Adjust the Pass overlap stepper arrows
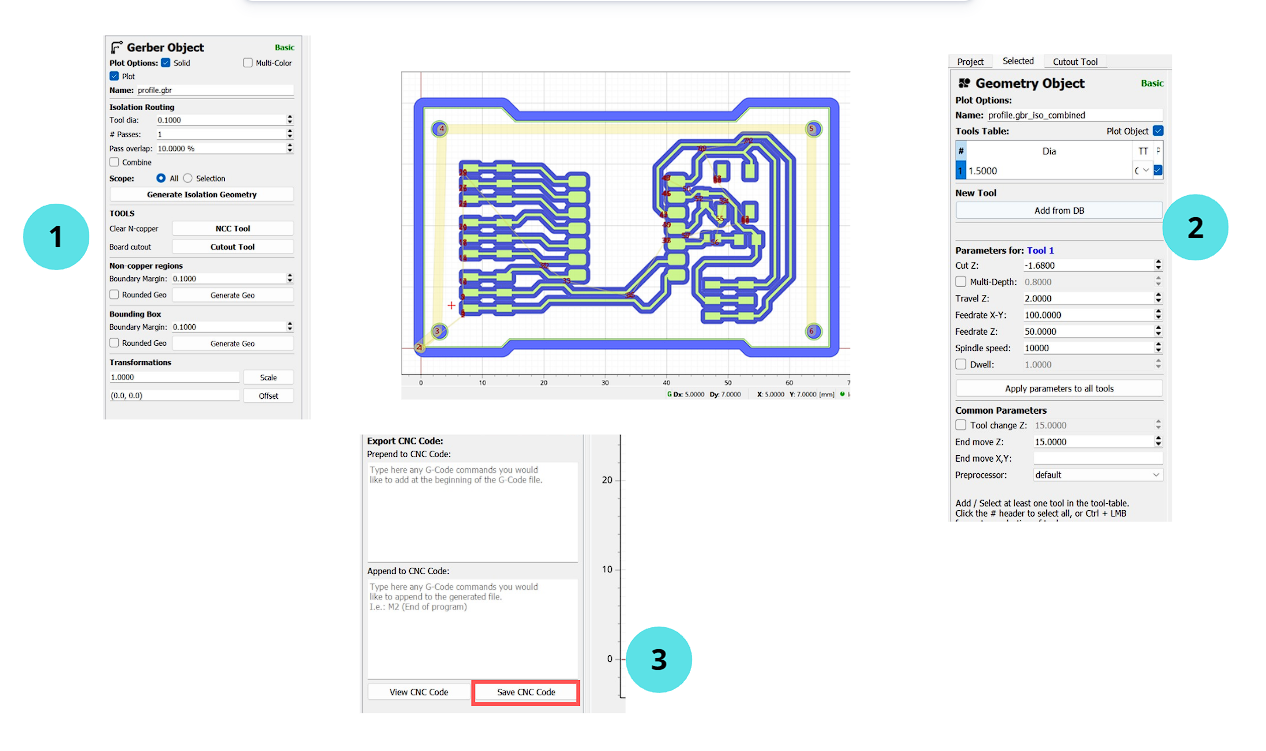 click(x=290, y=148)
